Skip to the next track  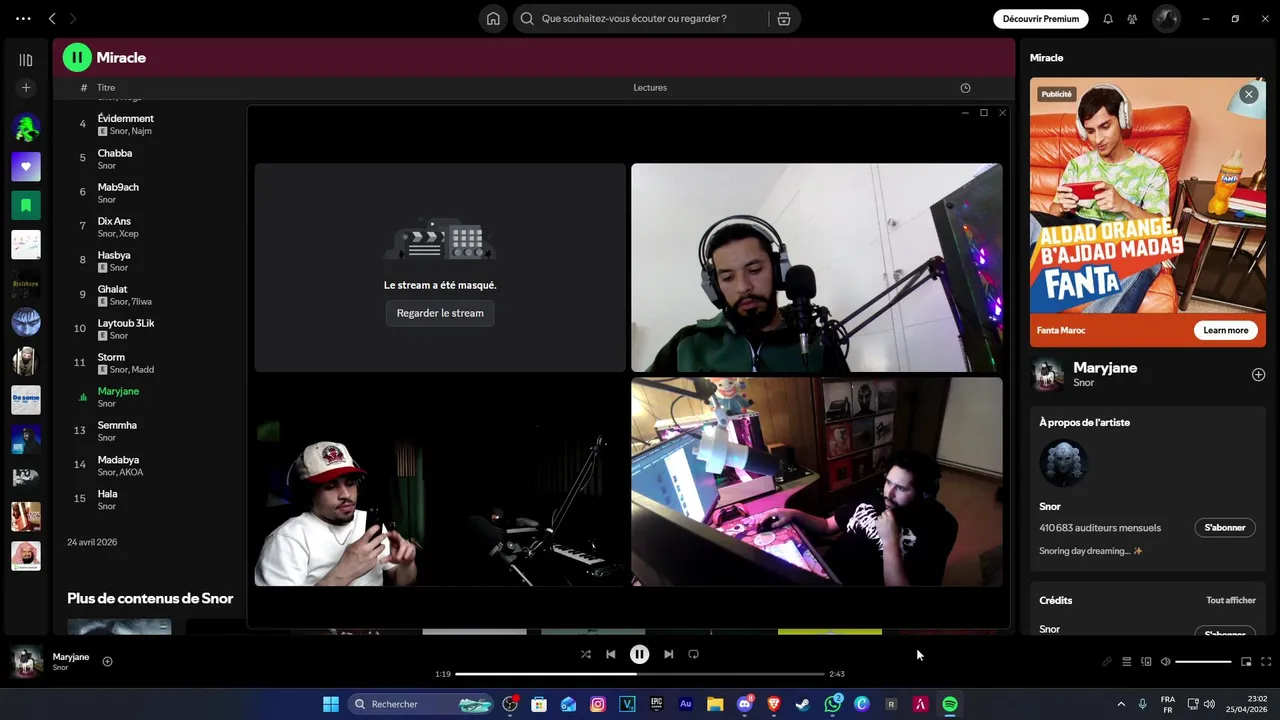[668, 654]
